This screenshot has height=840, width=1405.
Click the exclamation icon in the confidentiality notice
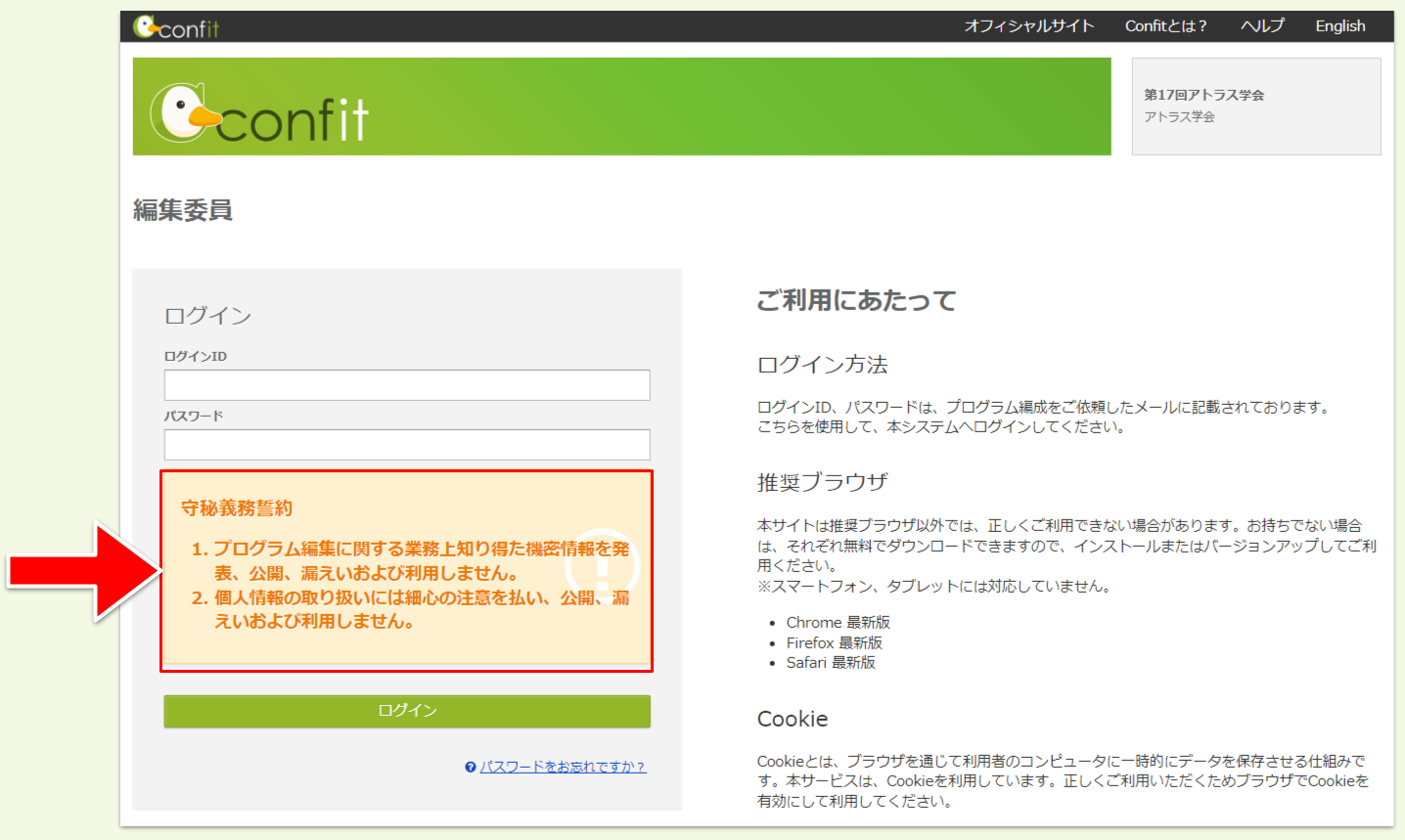coord(602,566)
